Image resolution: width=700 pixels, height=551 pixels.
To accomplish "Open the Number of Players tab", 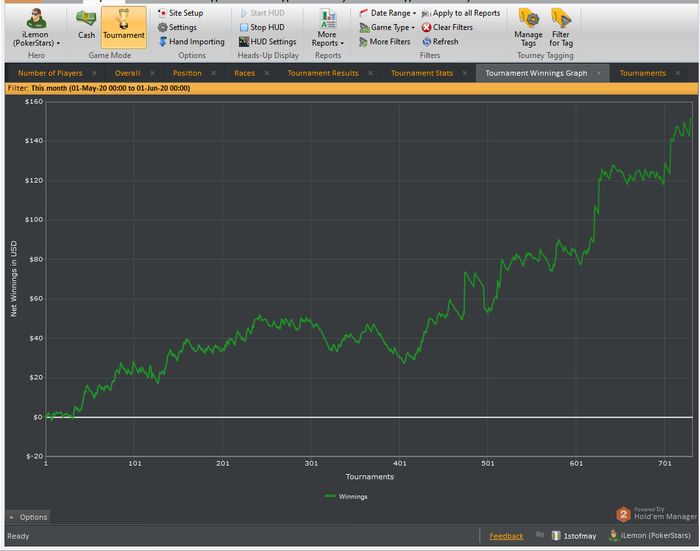I will pyautogui.click(x=50, y=73).
